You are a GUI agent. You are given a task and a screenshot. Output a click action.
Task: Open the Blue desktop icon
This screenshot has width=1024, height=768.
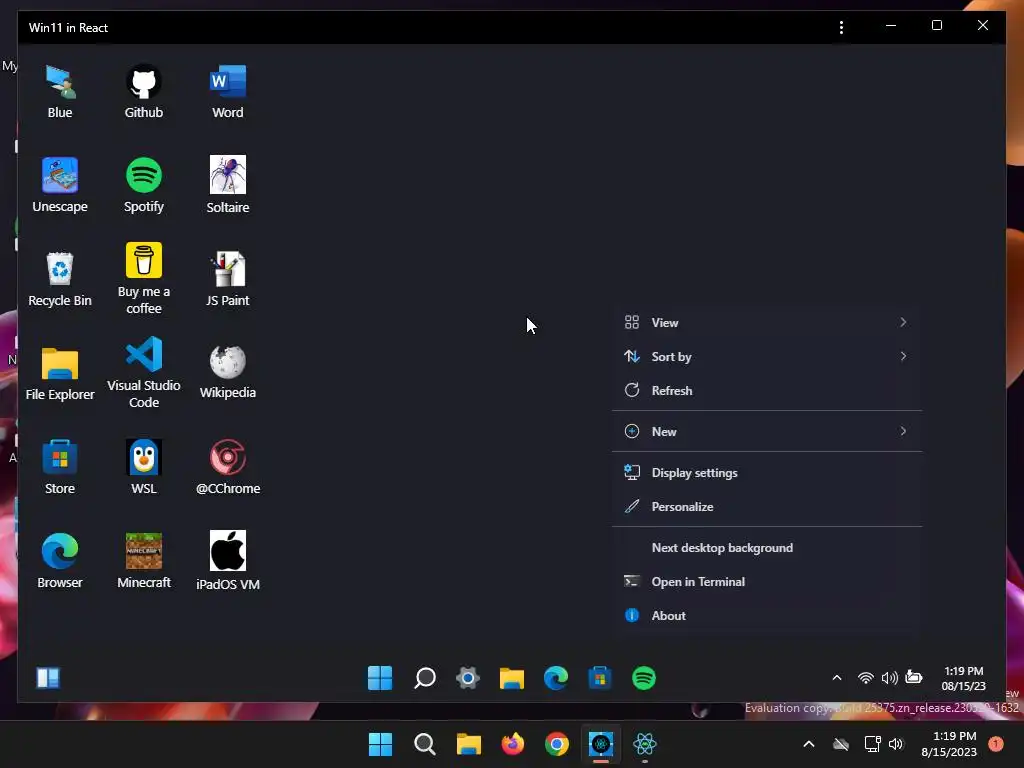pos(59,91)
